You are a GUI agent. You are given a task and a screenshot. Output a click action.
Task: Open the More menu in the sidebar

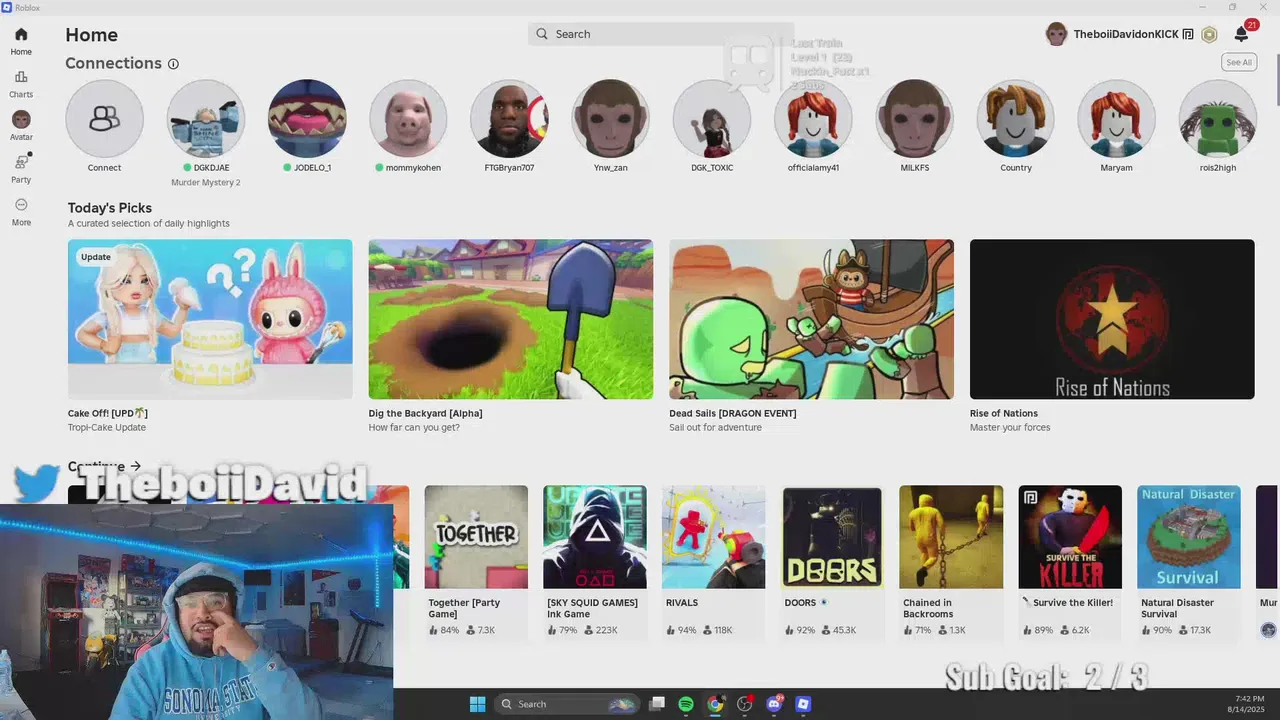21,211
